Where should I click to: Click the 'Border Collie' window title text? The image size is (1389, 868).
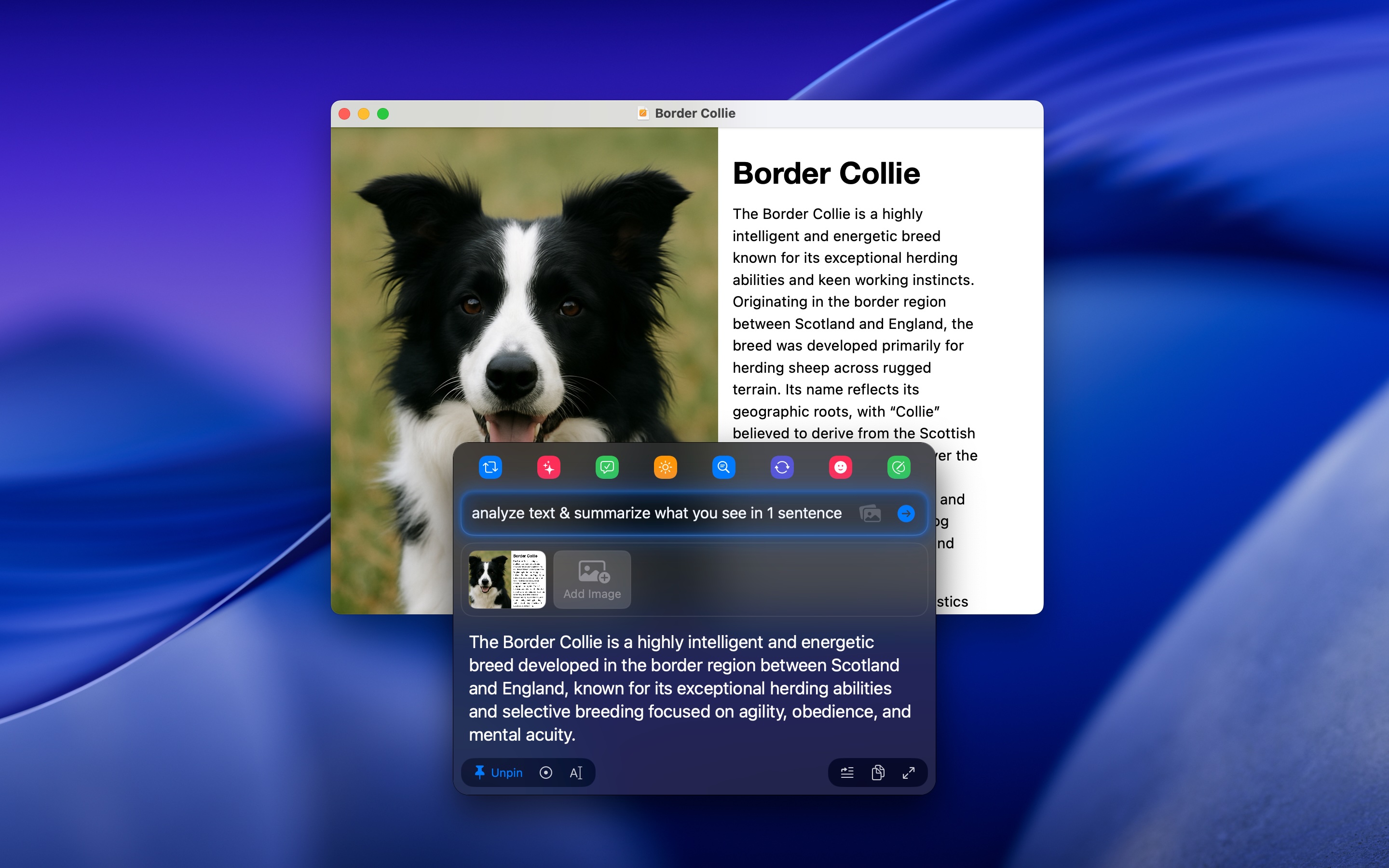695,113
